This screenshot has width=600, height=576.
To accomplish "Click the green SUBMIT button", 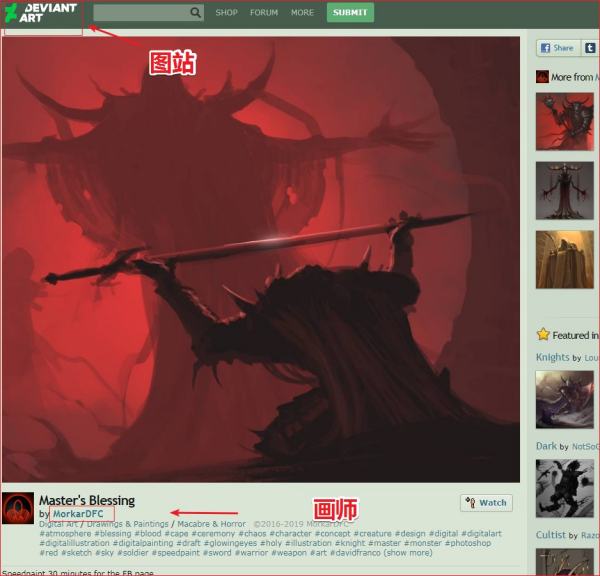I will [350, 12].
